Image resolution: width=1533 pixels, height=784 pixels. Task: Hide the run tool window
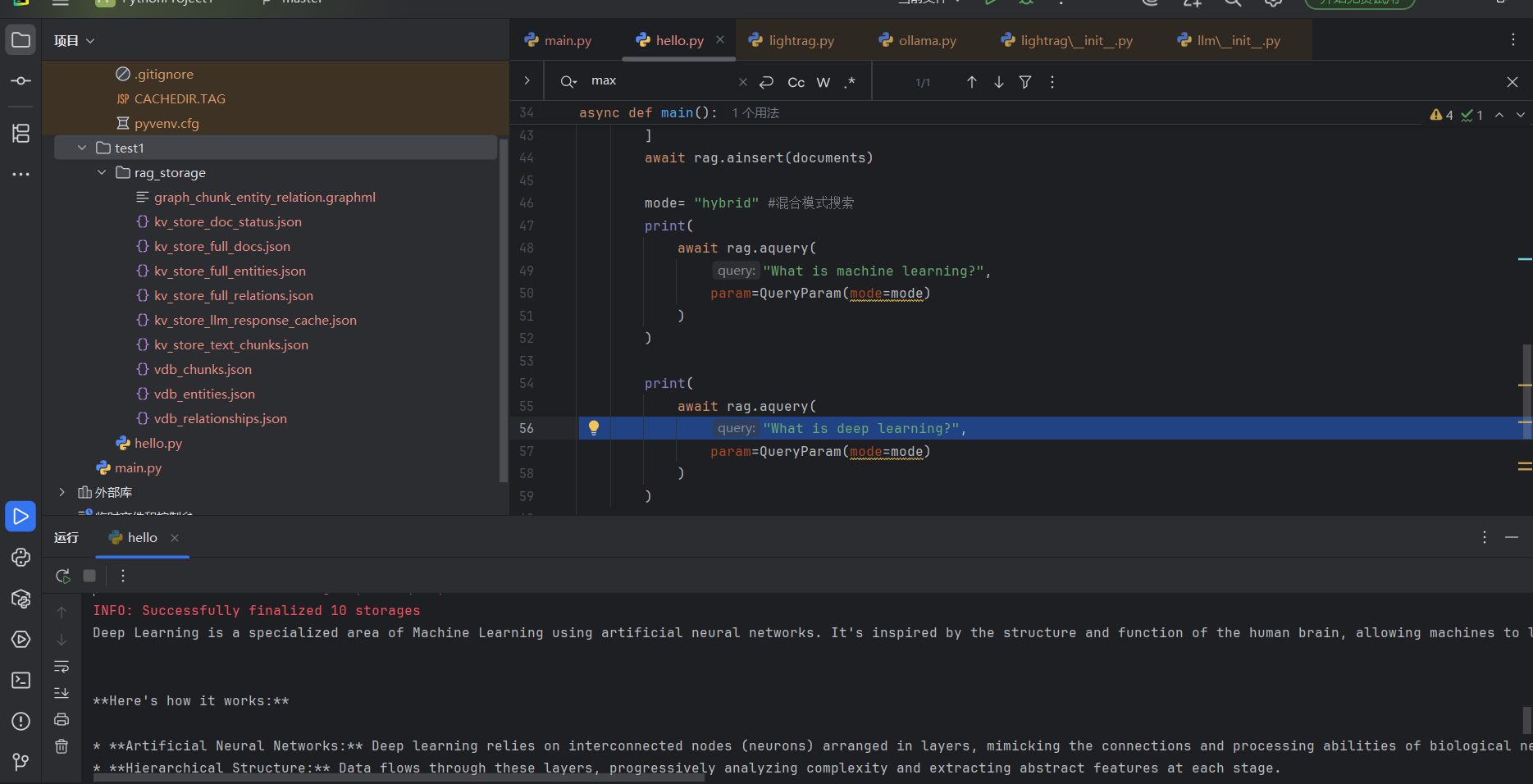[1512, 537]
